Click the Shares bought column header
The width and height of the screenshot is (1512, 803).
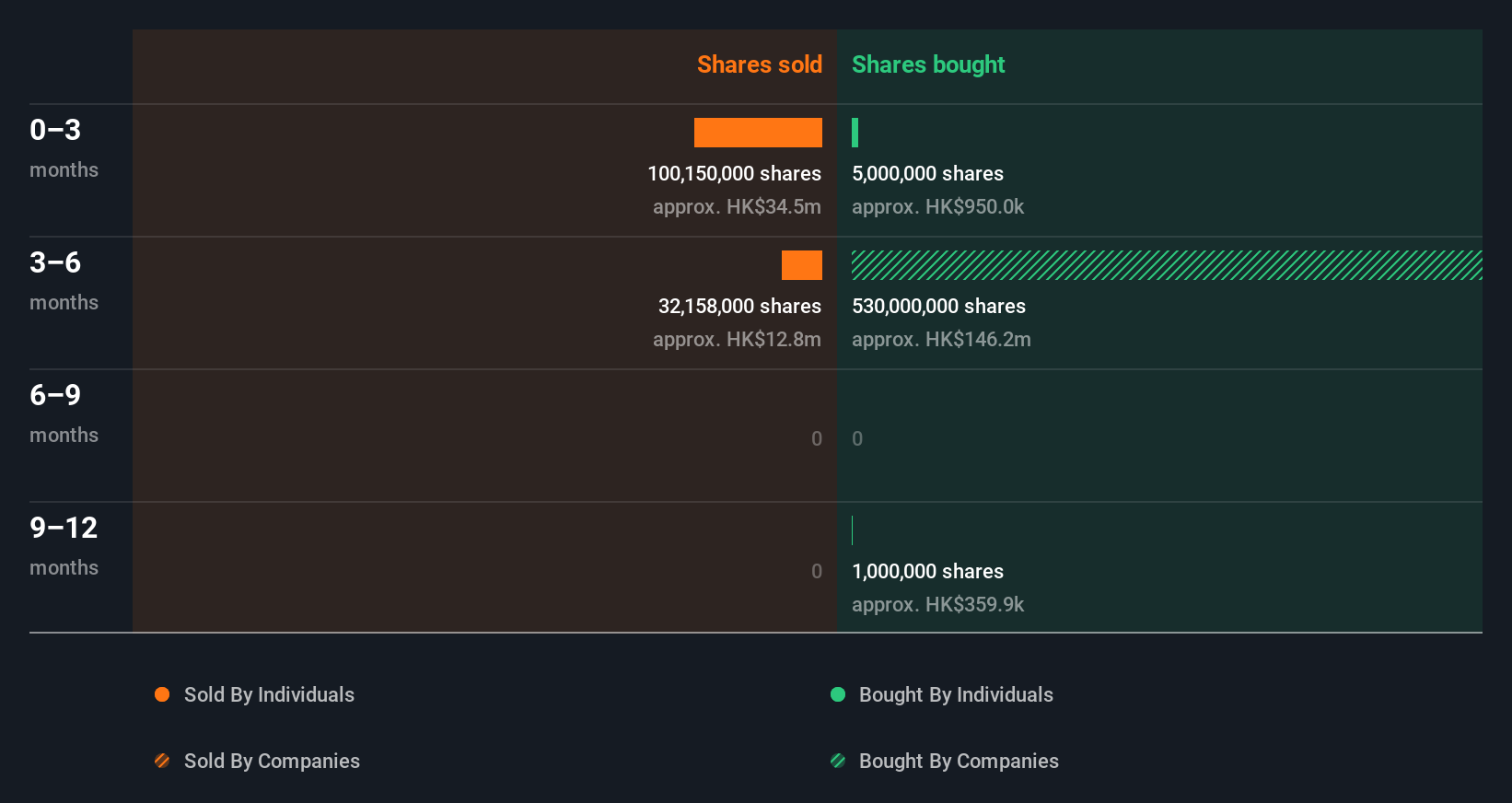[x=928, y=64]
